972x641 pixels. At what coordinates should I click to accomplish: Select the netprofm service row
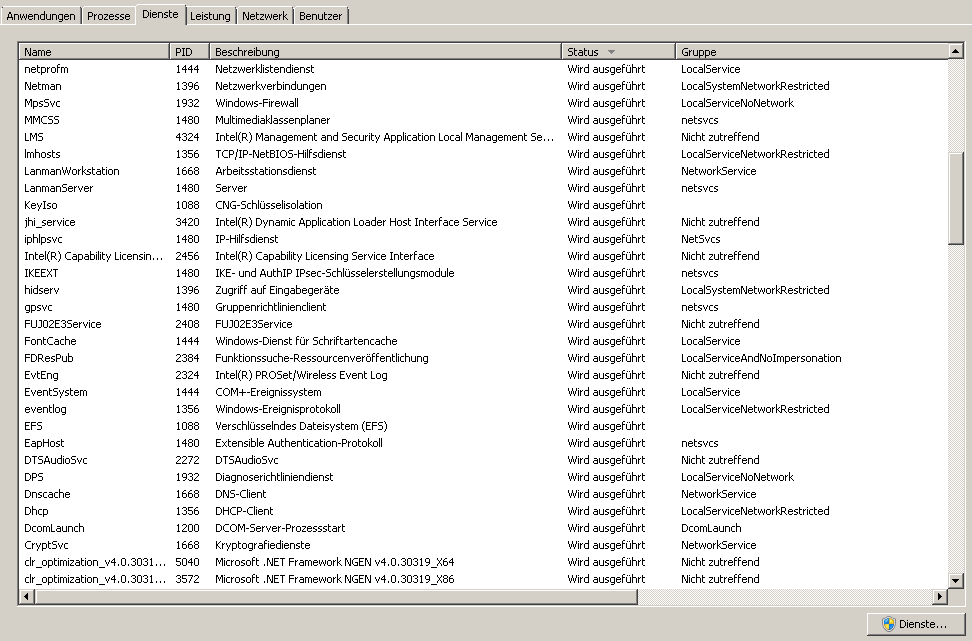(x=484, y=69)
